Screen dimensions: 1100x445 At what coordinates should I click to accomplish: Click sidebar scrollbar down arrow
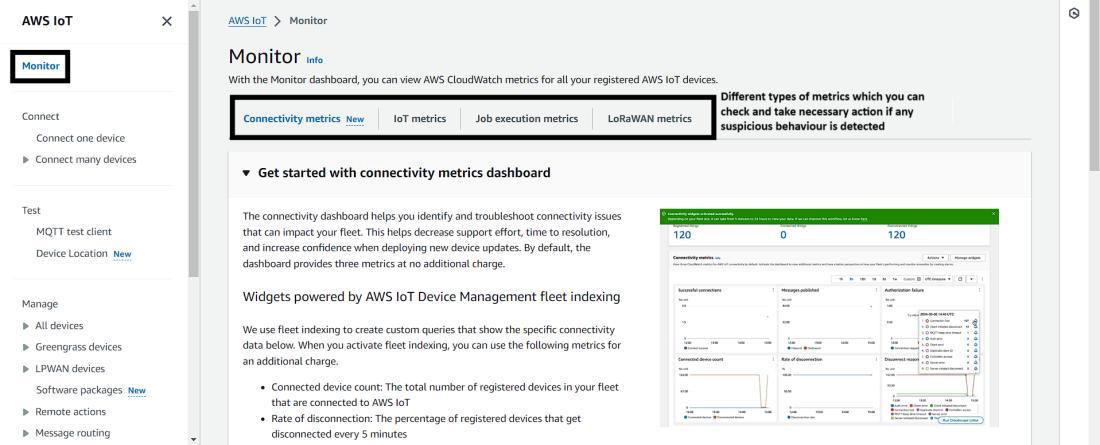point(194,439)
